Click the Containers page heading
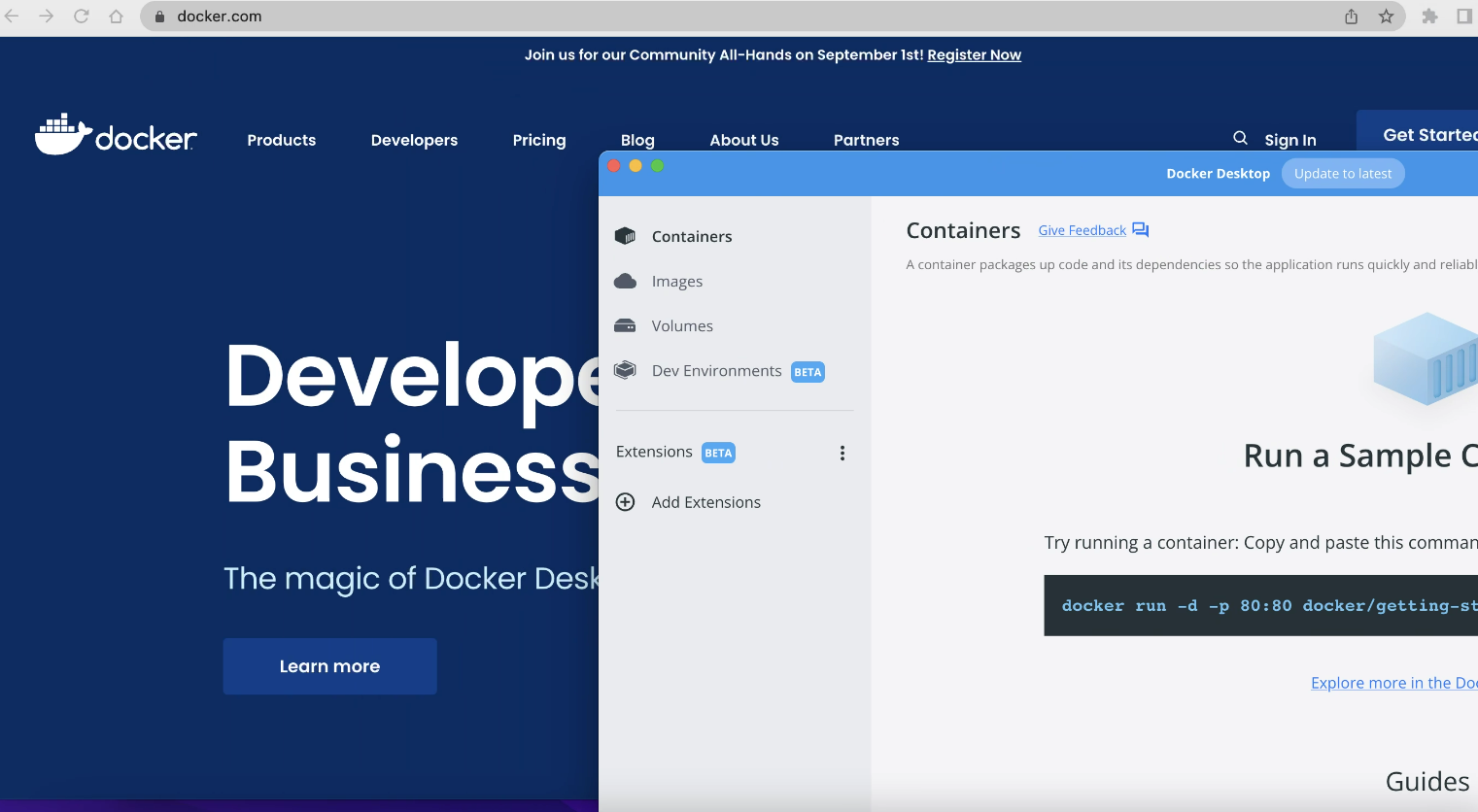This screenshot has width=1478, height=812. click(x=963, y=230)
